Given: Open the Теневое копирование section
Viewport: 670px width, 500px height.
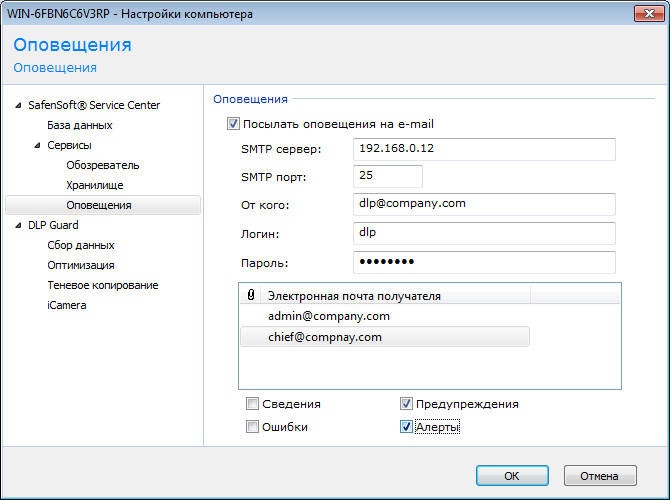Looking at the screenshot, I should pyautogui.click(x=102, y=285).
